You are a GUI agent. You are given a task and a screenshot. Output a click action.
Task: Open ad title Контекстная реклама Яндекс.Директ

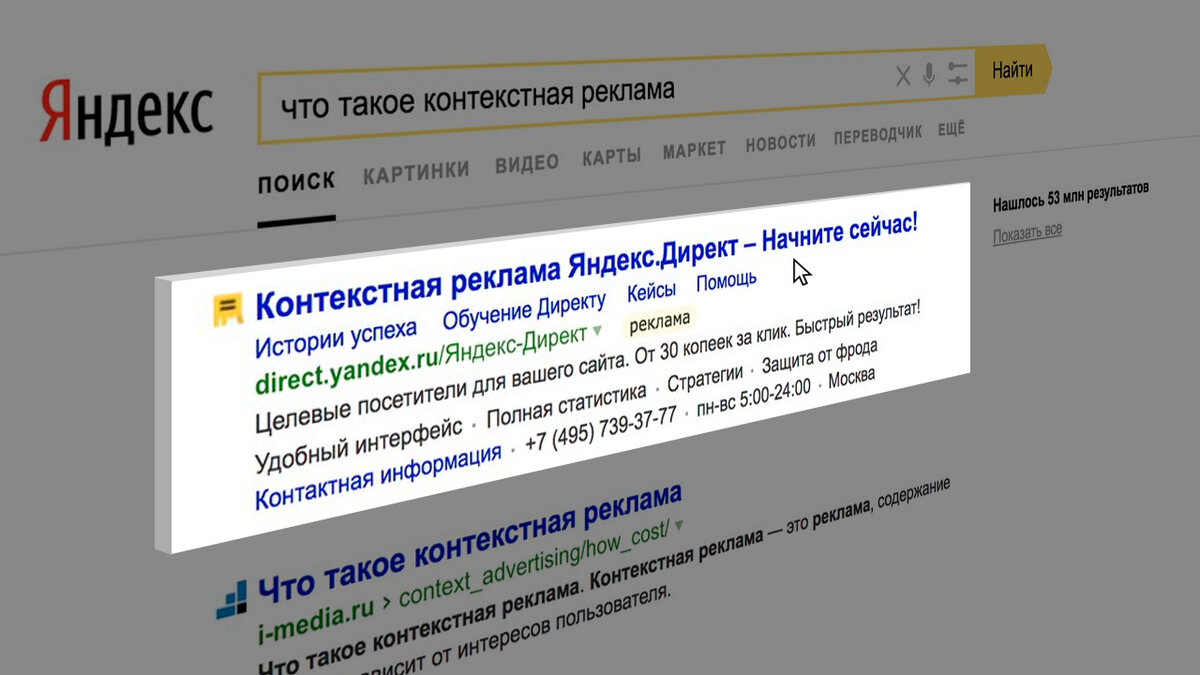coord(585,265)
